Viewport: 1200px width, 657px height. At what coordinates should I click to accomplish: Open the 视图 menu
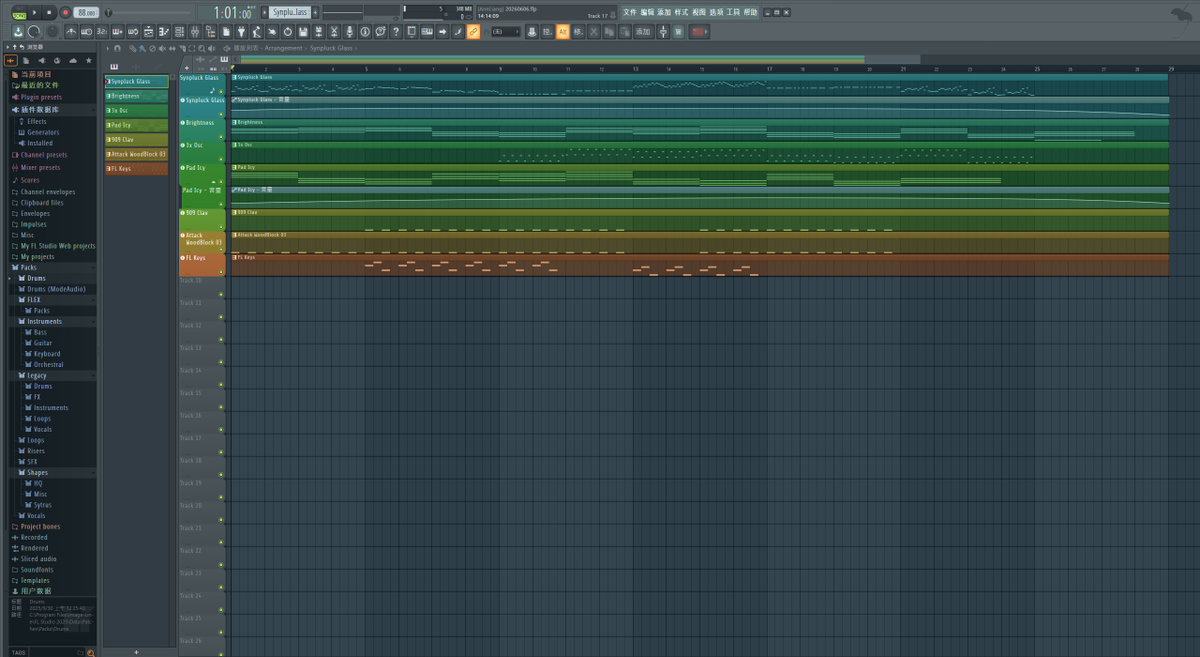point(699,13)
